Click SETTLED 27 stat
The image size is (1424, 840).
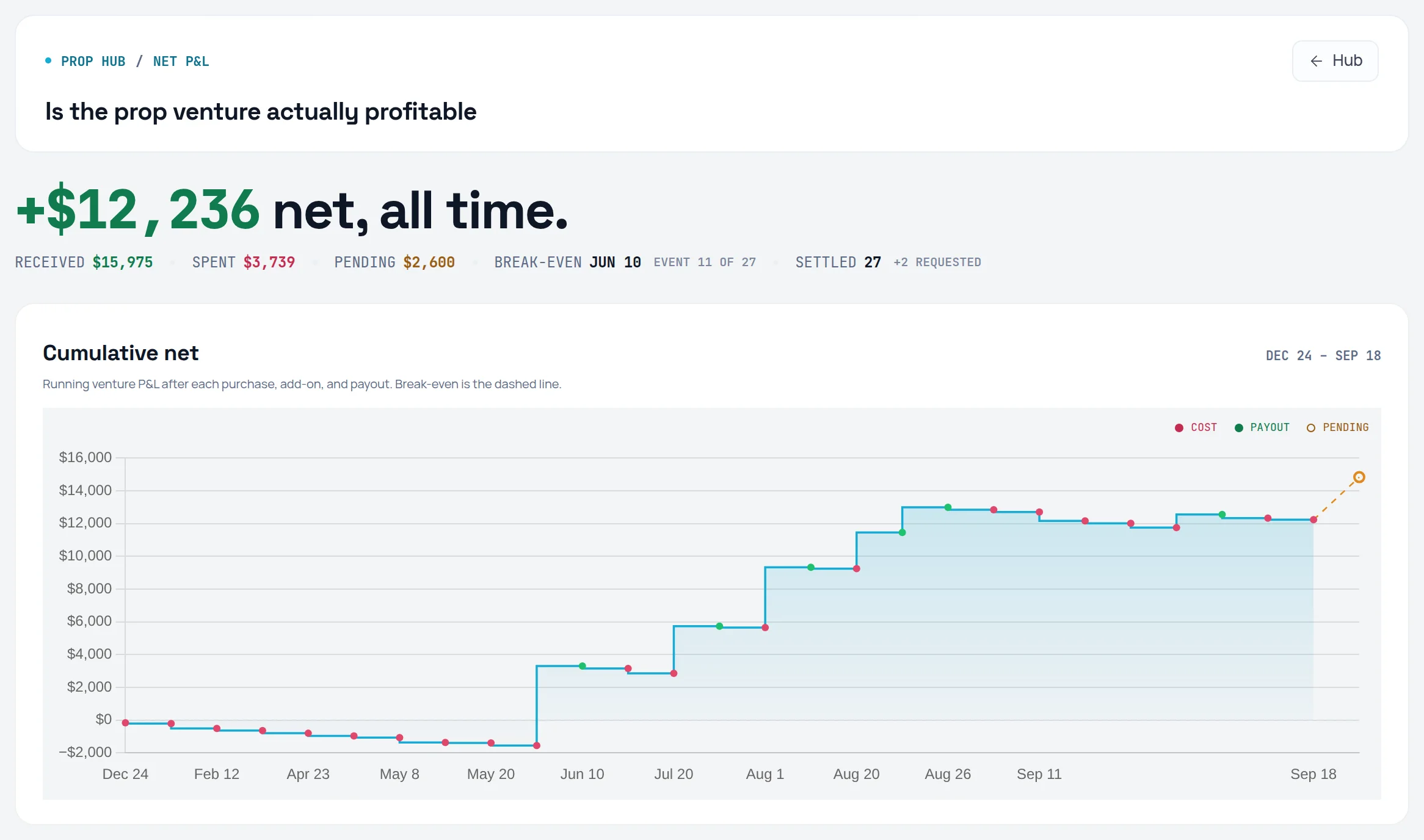pos(838,262)
